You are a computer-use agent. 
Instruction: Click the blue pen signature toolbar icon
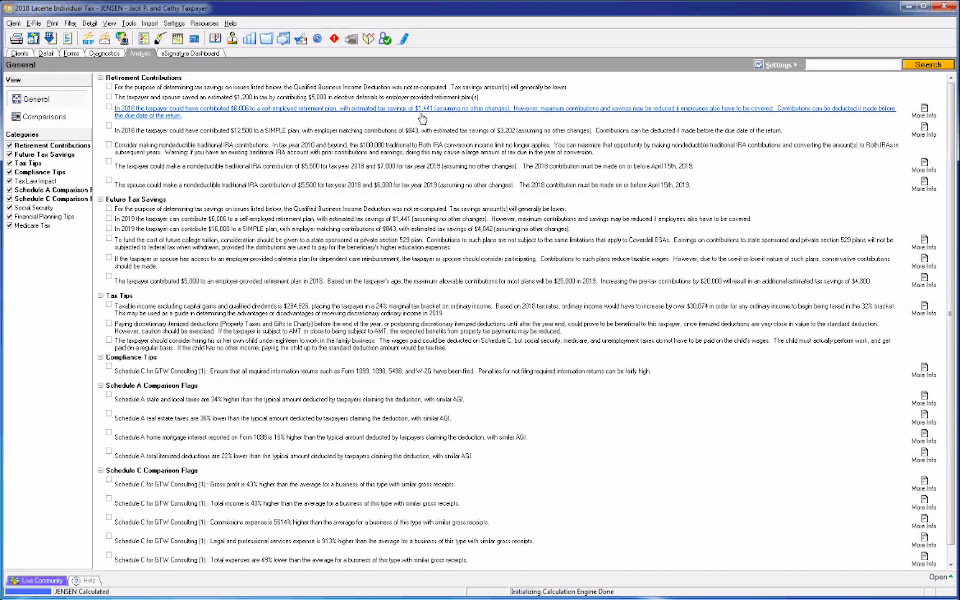point(403,39)
